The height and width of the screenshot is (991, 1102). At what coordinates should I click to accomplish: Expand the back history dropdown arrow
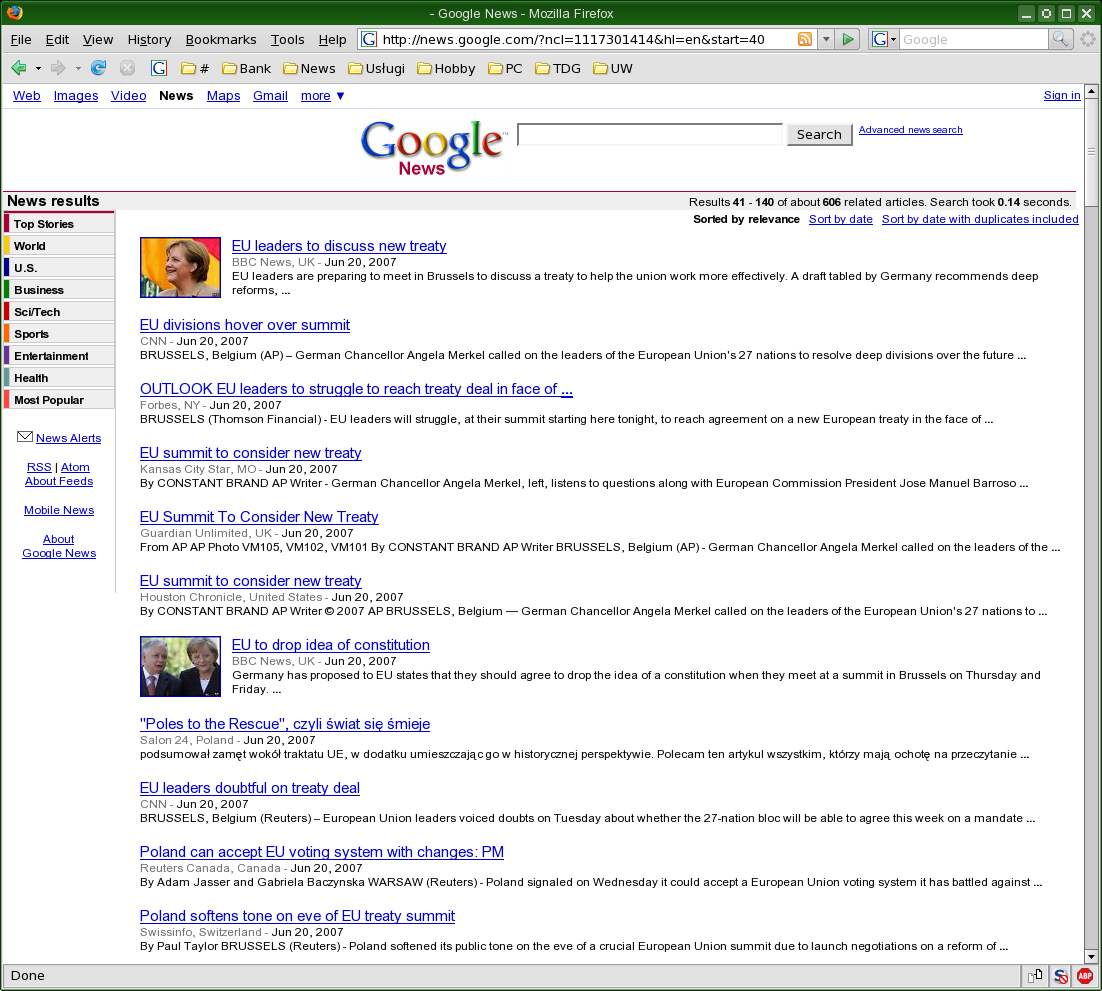point(38,68)
